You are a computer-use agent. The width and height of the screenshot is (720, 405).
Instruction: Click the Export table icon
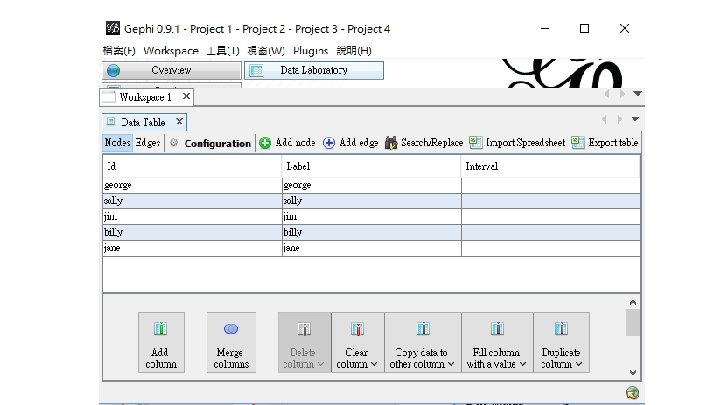click(x=578, y=142)
